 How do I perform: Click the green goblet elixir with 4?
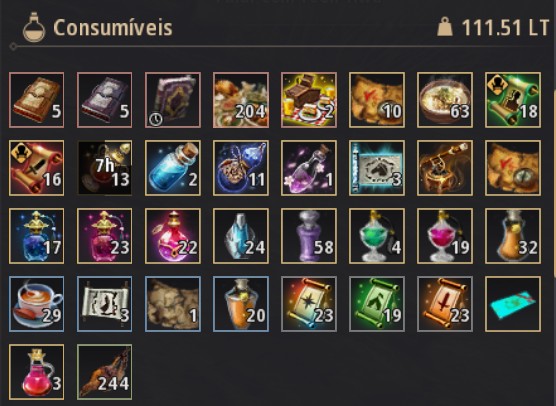(x=377, y=236)
